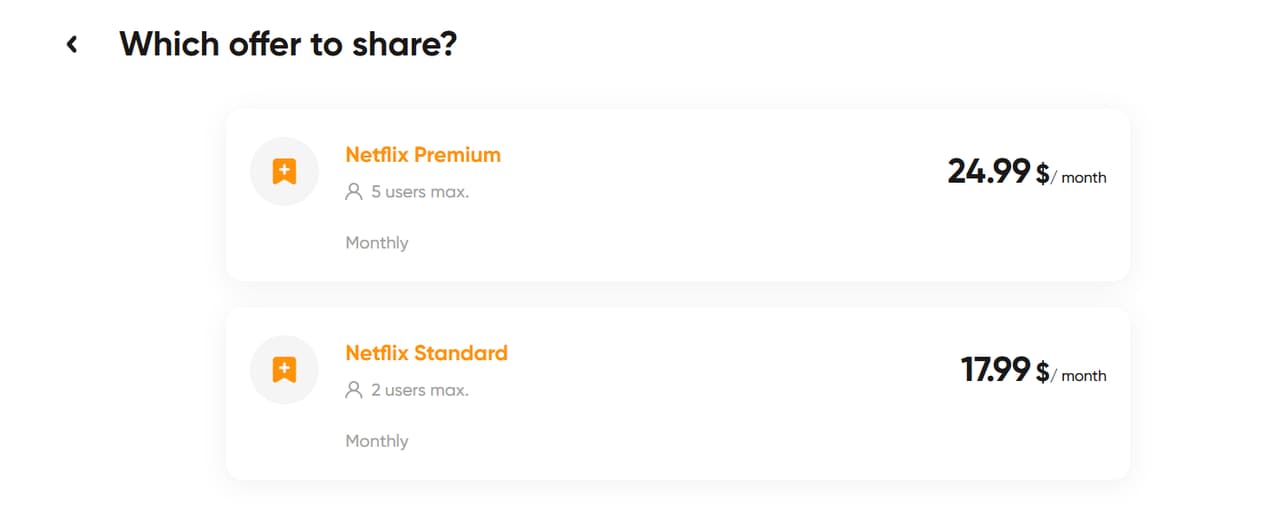Click the user icon beside '5 users max.'

pyautogui.click(x=353, y=192)
